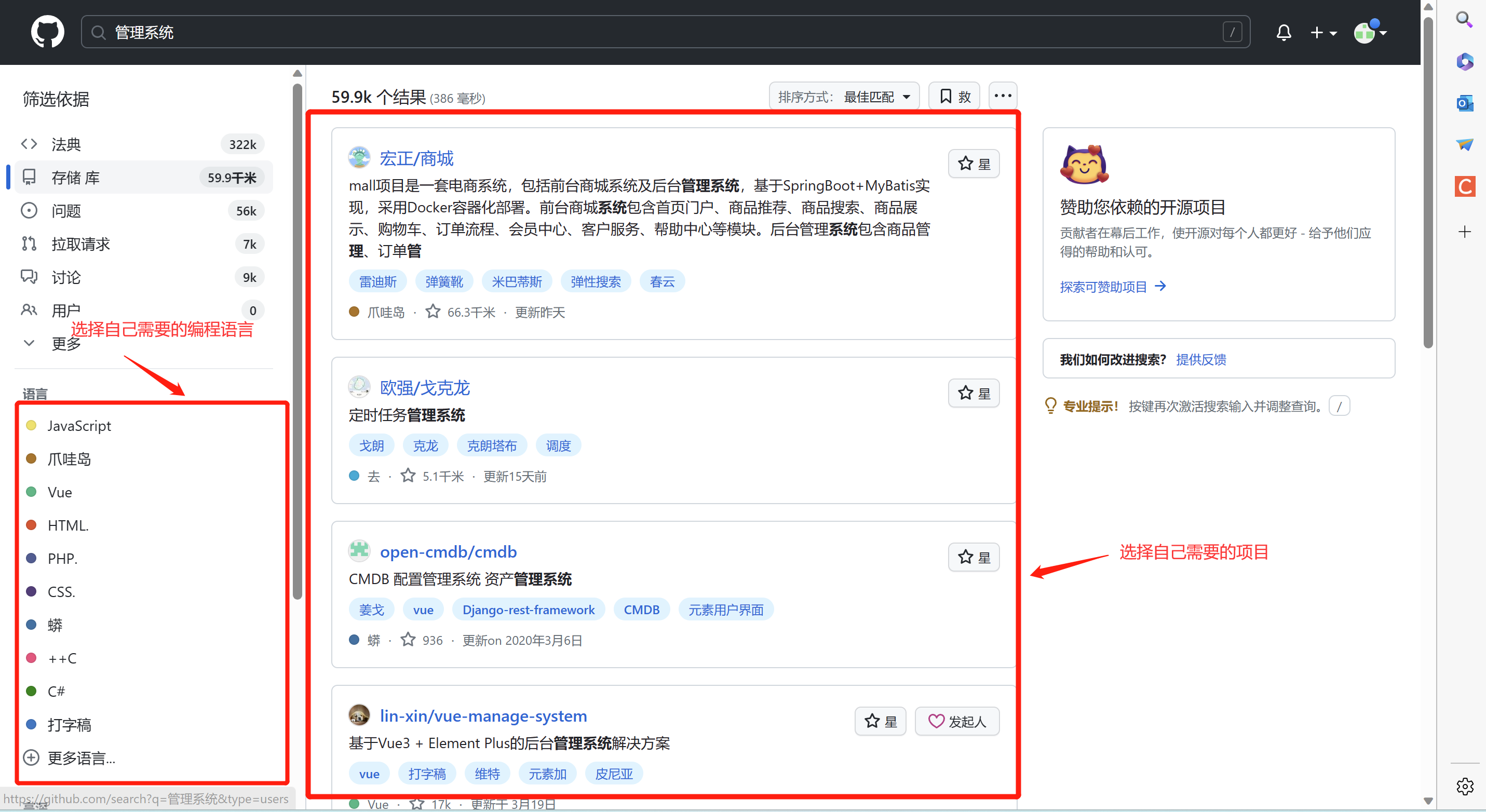Open the notifications bell

pyautogui.click(x=1283, y=32)
